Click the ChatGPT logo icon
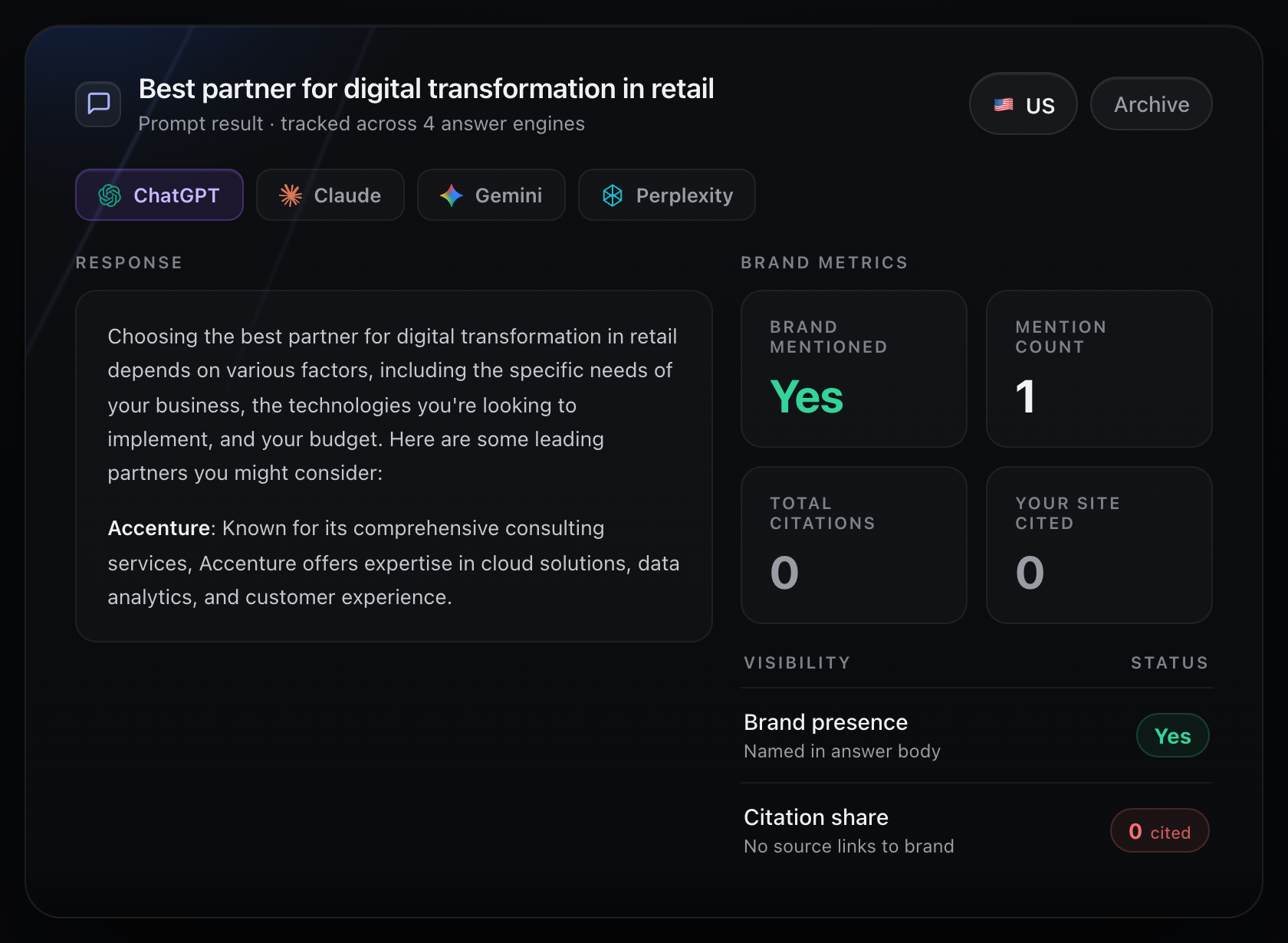 point(110,195)
